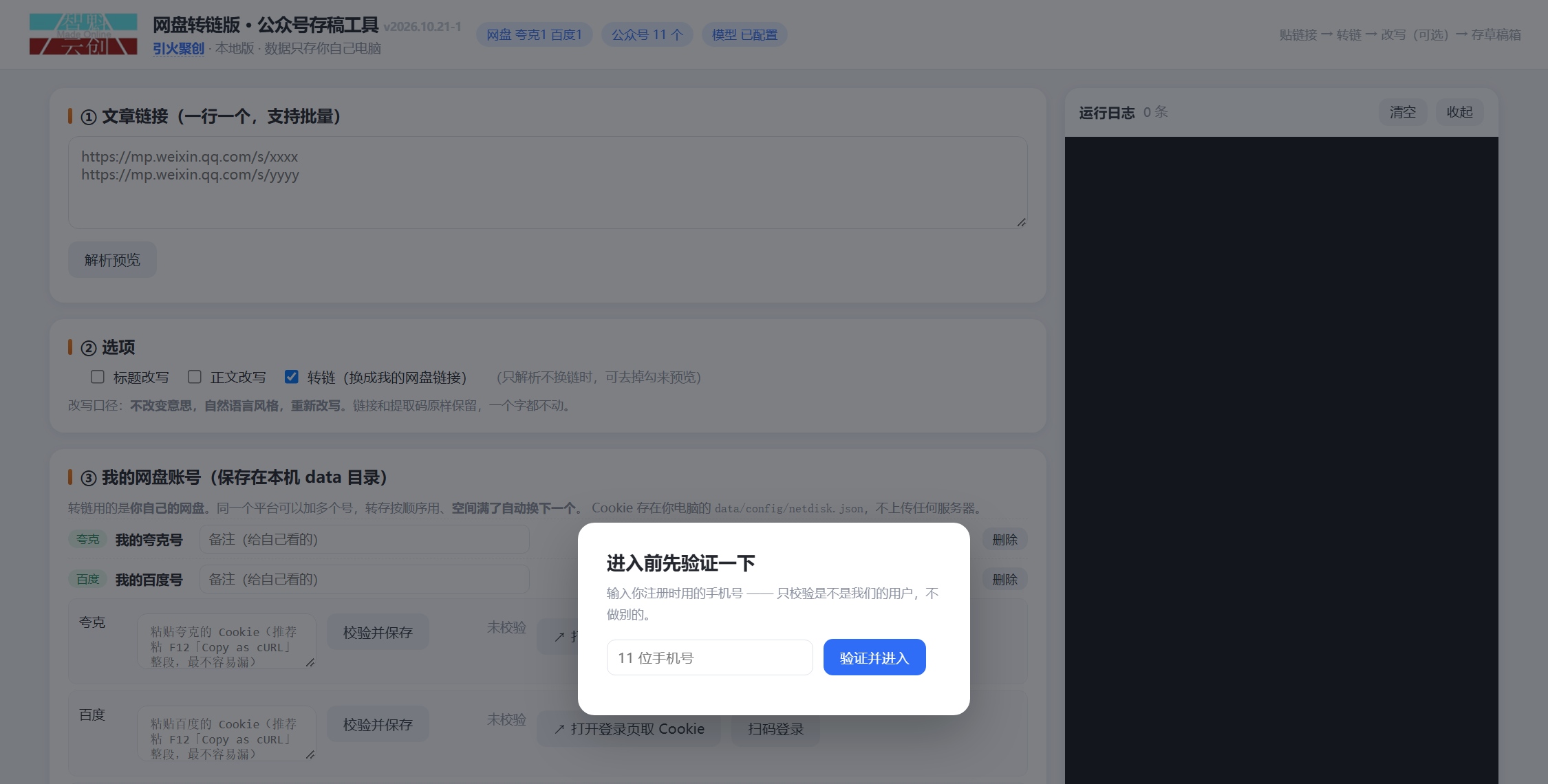Click the version label v2026.10.21-1
This screenshot has height=784, width=1548.
click(422, 27)
